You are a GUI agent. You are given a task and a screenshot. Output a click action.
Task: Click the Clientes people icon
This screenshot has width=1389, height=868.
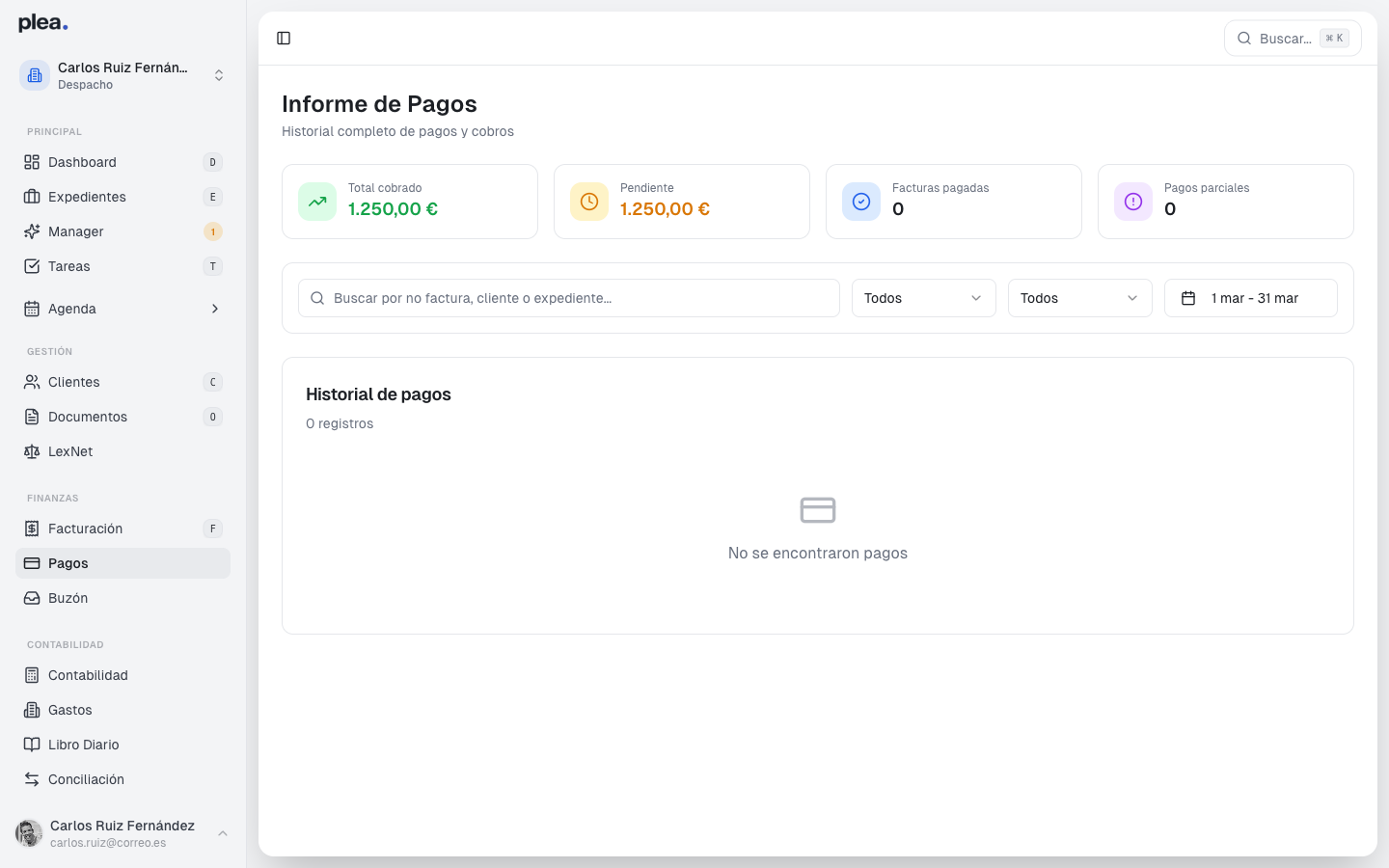[x=32, y=382]
